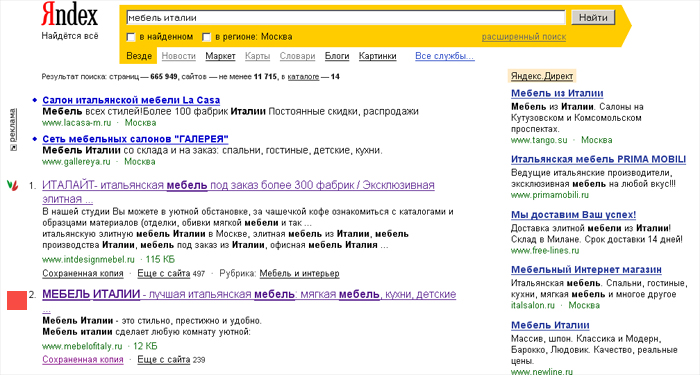Click www.primamobili.ru URL
Viewport: 700px width, 375px height.
click(x=550, y=195)
